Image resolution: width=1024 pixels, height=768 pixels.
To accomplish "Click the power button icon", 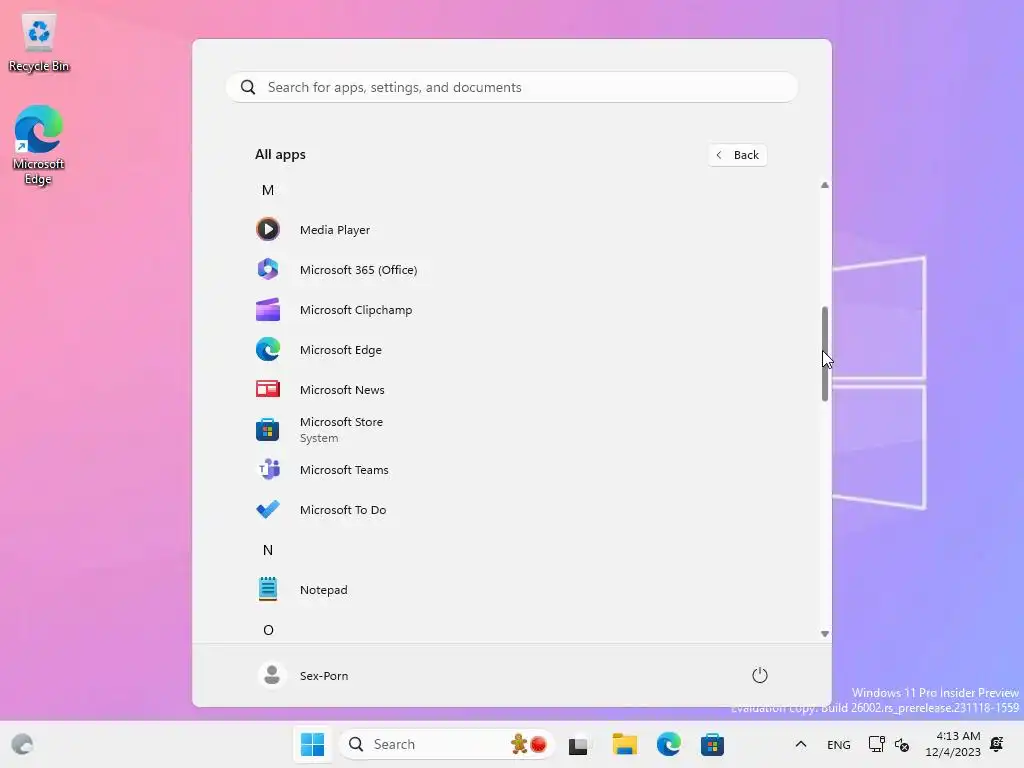I will [x=760, y=675].
